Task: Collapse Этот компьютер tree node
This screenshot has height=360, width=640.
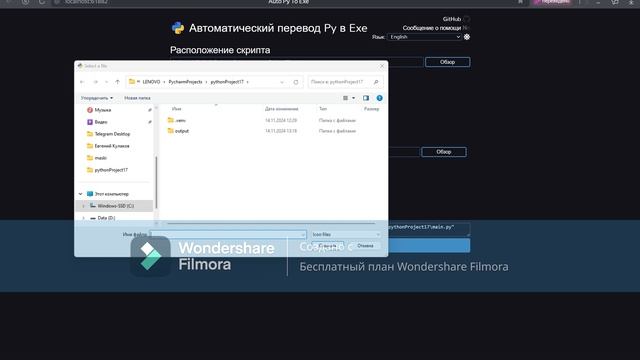Action: coord(80,194)
